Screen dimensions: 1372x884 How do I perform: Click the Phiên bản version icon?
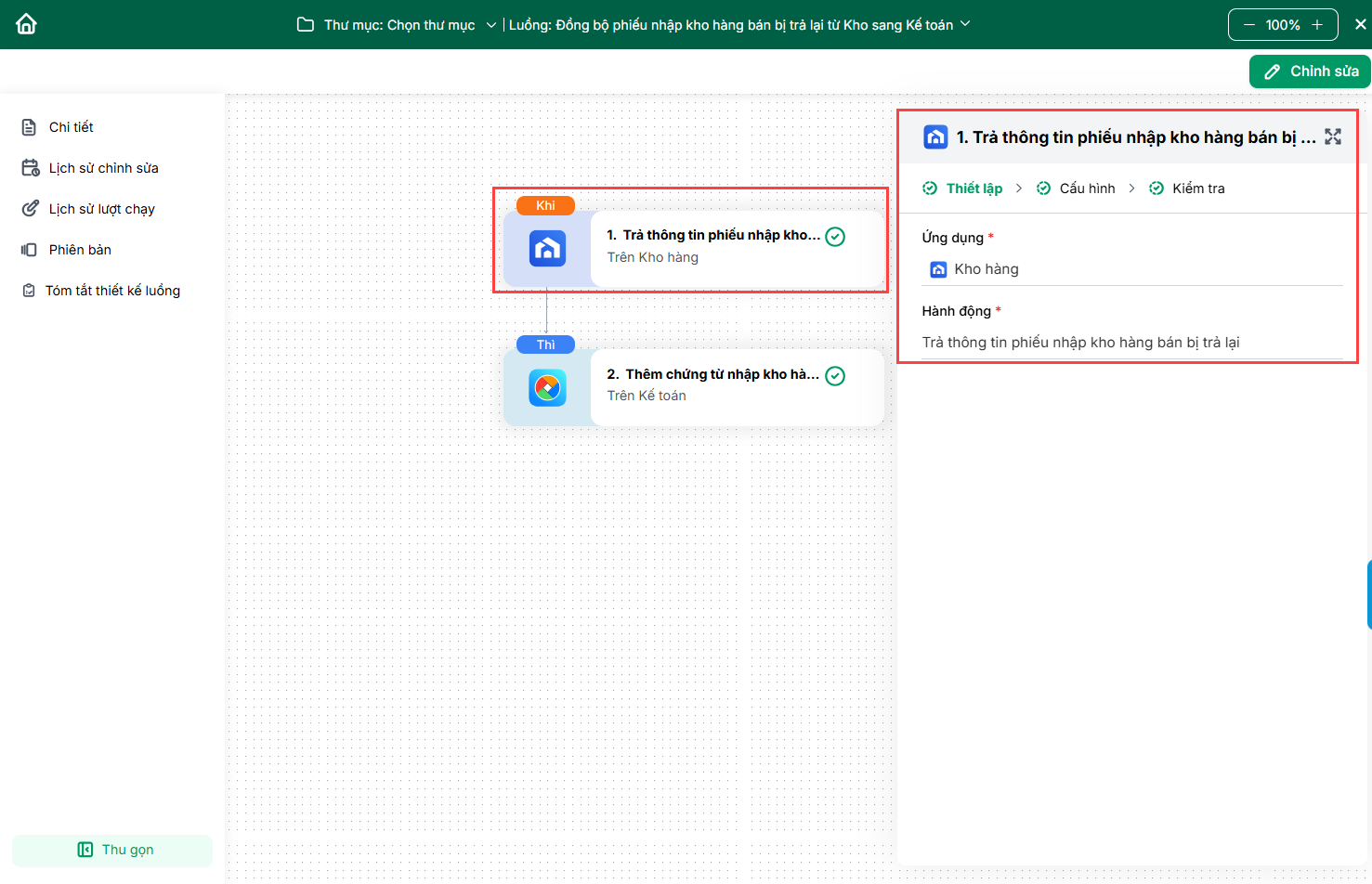(30, 250)
